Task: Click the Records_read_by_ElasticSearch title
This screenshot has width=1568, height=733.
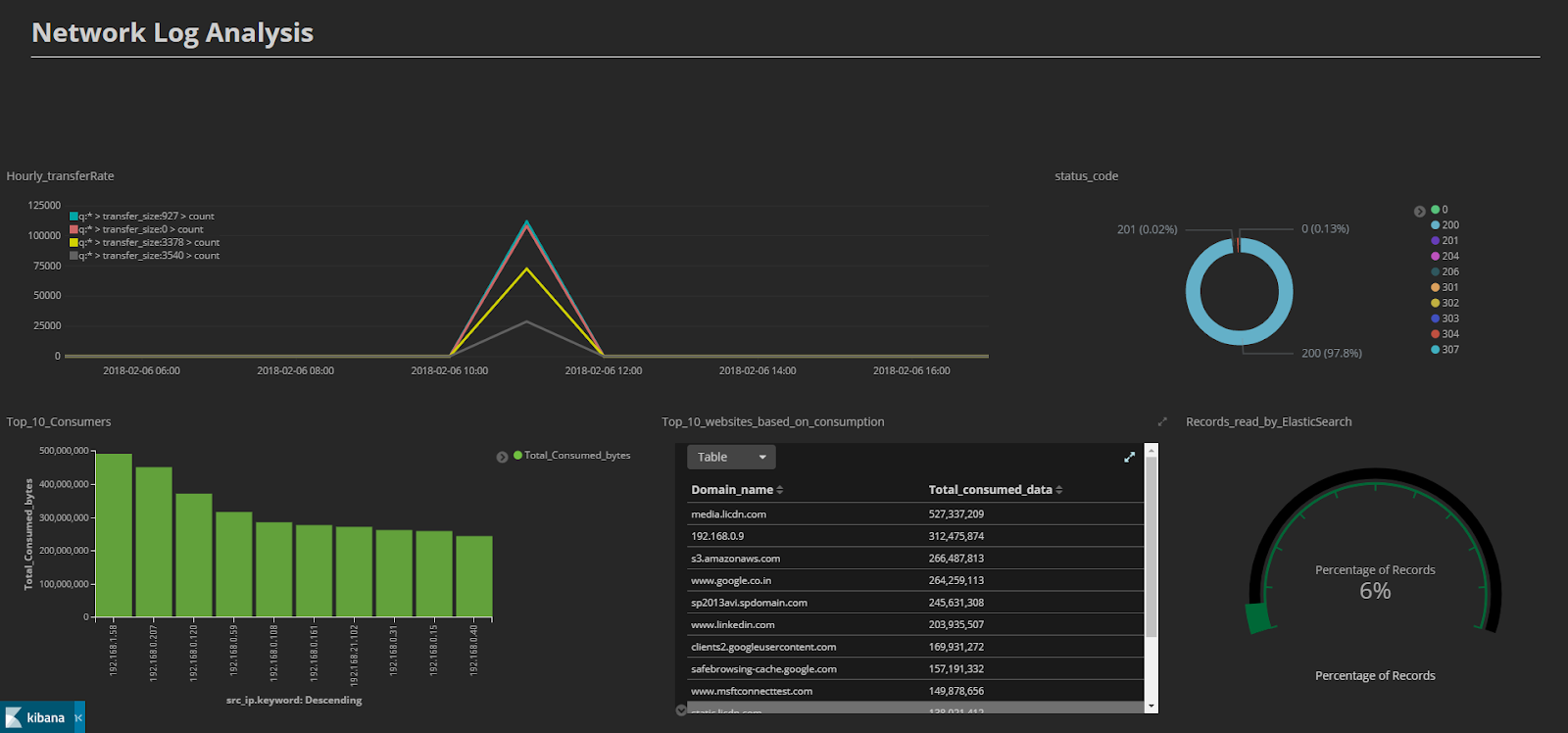Action: pyautogui.click(x=1269, y=422)
